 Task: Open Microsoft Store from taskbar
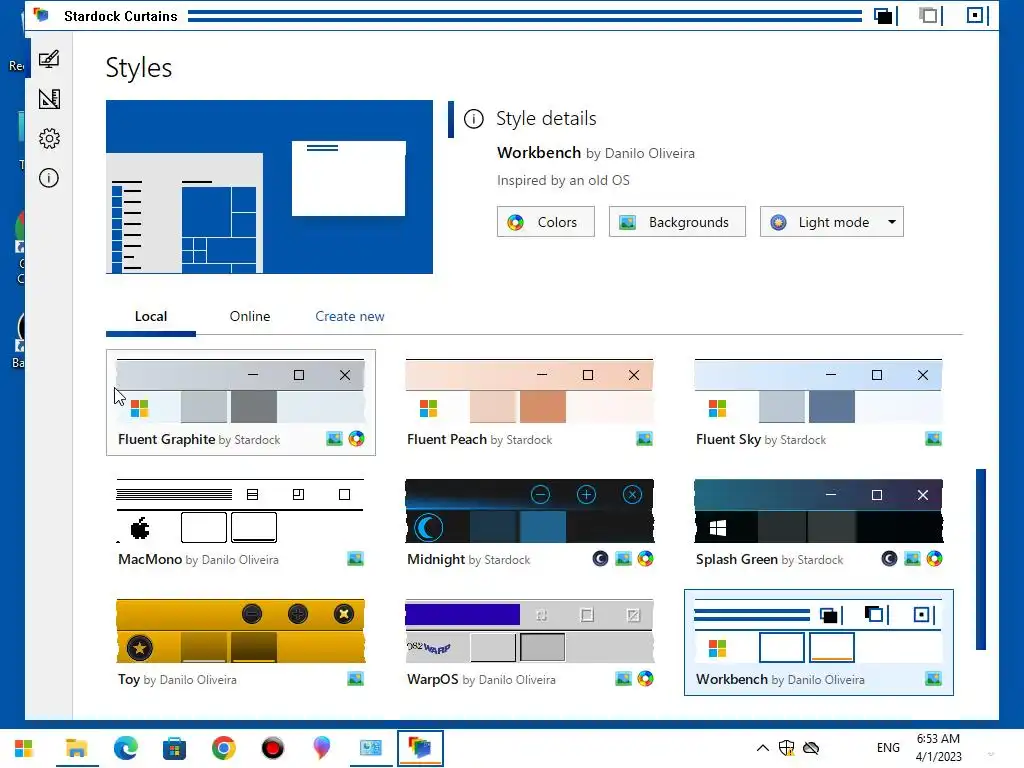tap(174, 748)
